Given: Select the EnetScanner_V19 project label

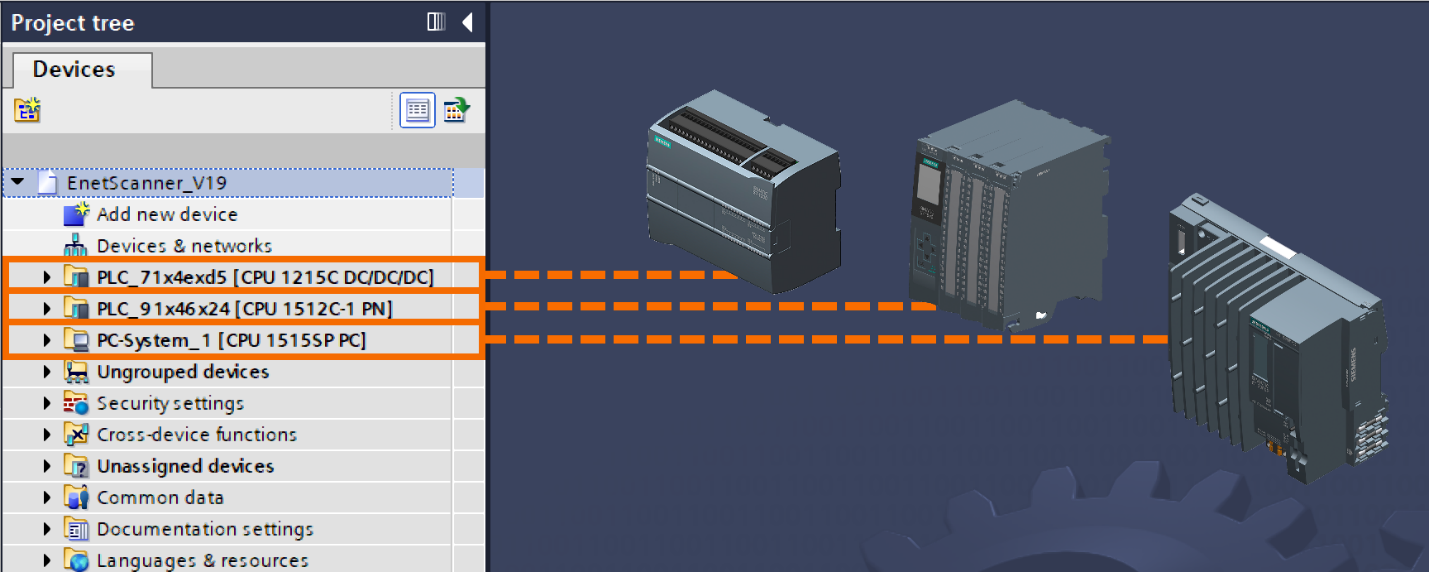Looking at the screenshot, I should (x=147, y=183).
